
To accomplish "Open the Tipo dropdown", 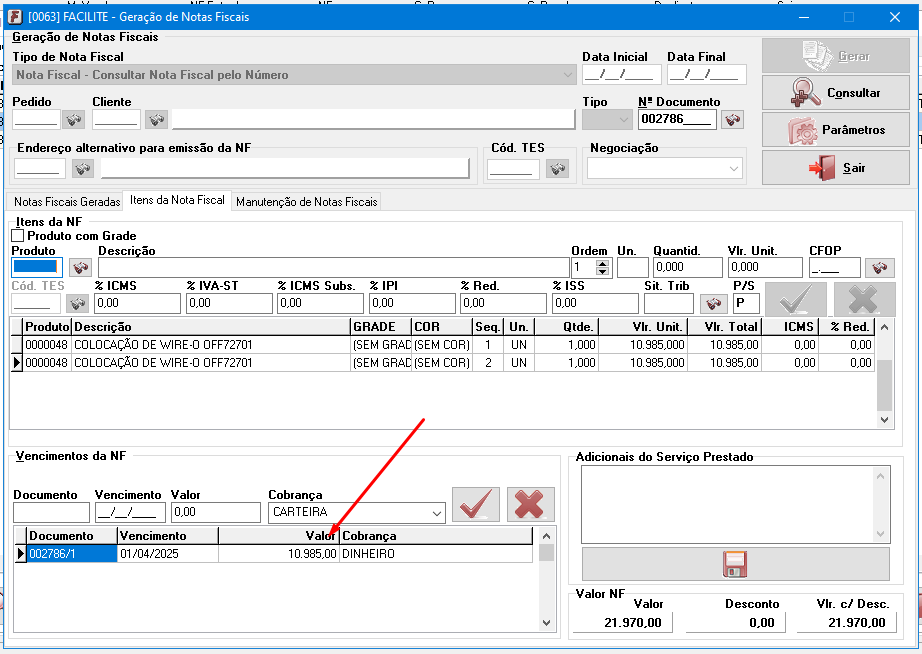I will click(623, 120).
